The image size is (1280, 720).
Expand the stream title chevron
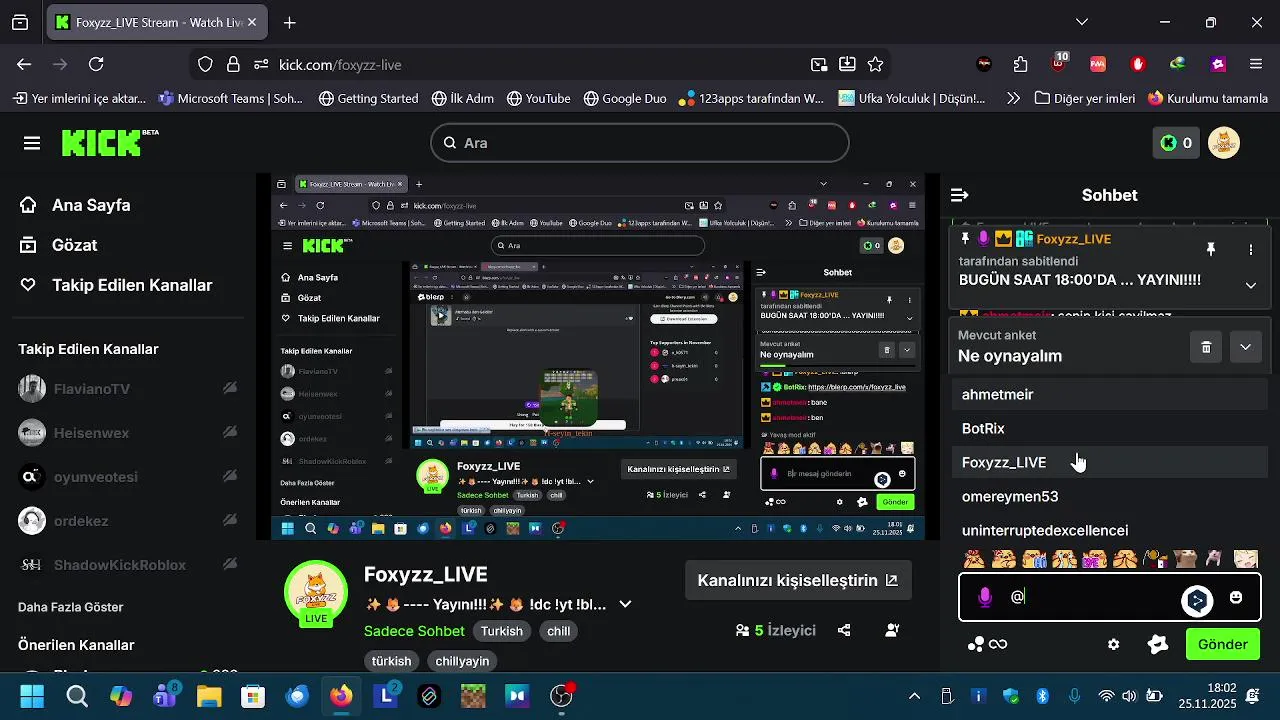coord(625,604)
